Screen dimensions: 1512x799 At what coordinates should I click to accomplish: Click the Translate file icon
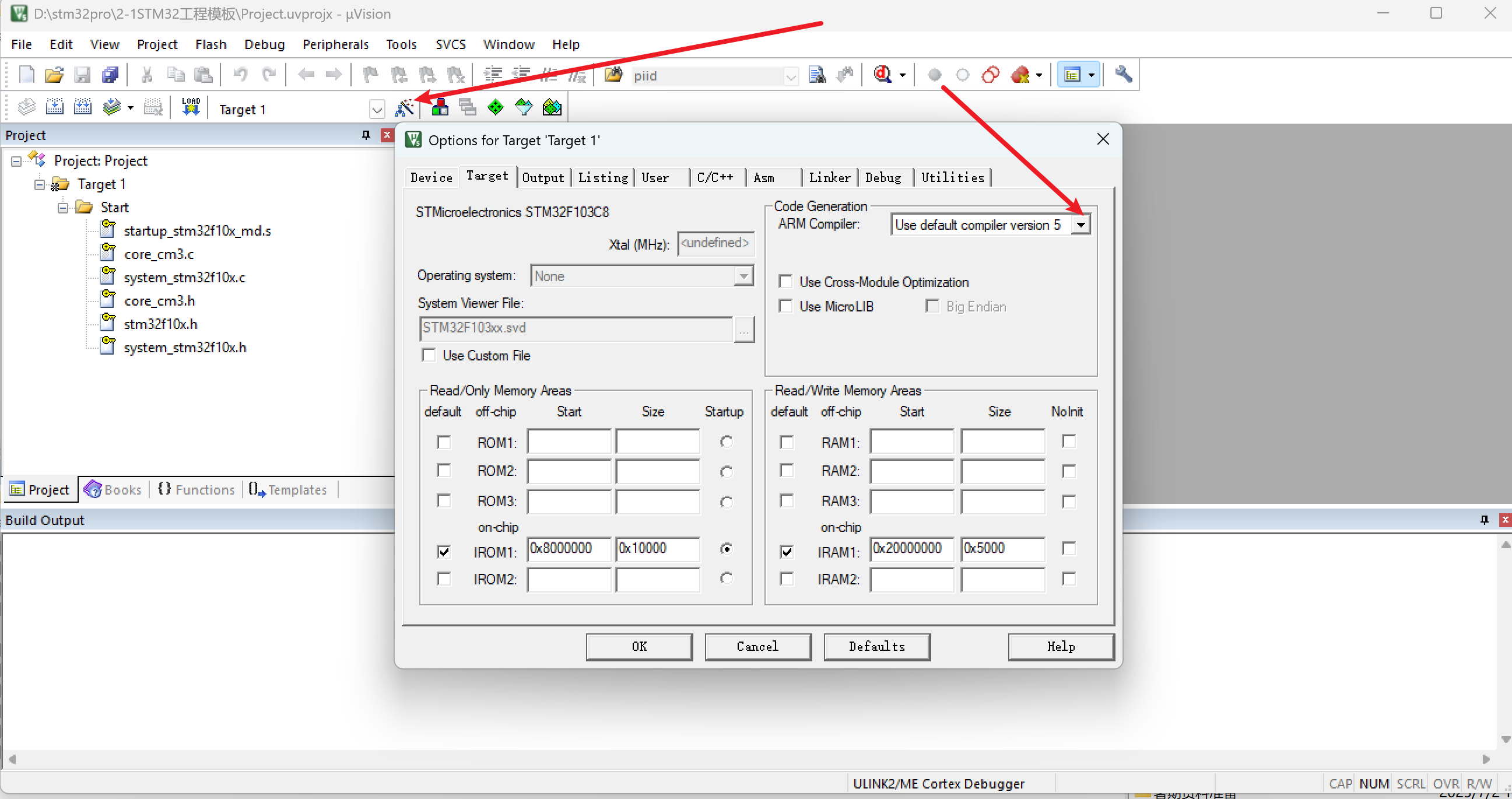click(26, 107)
